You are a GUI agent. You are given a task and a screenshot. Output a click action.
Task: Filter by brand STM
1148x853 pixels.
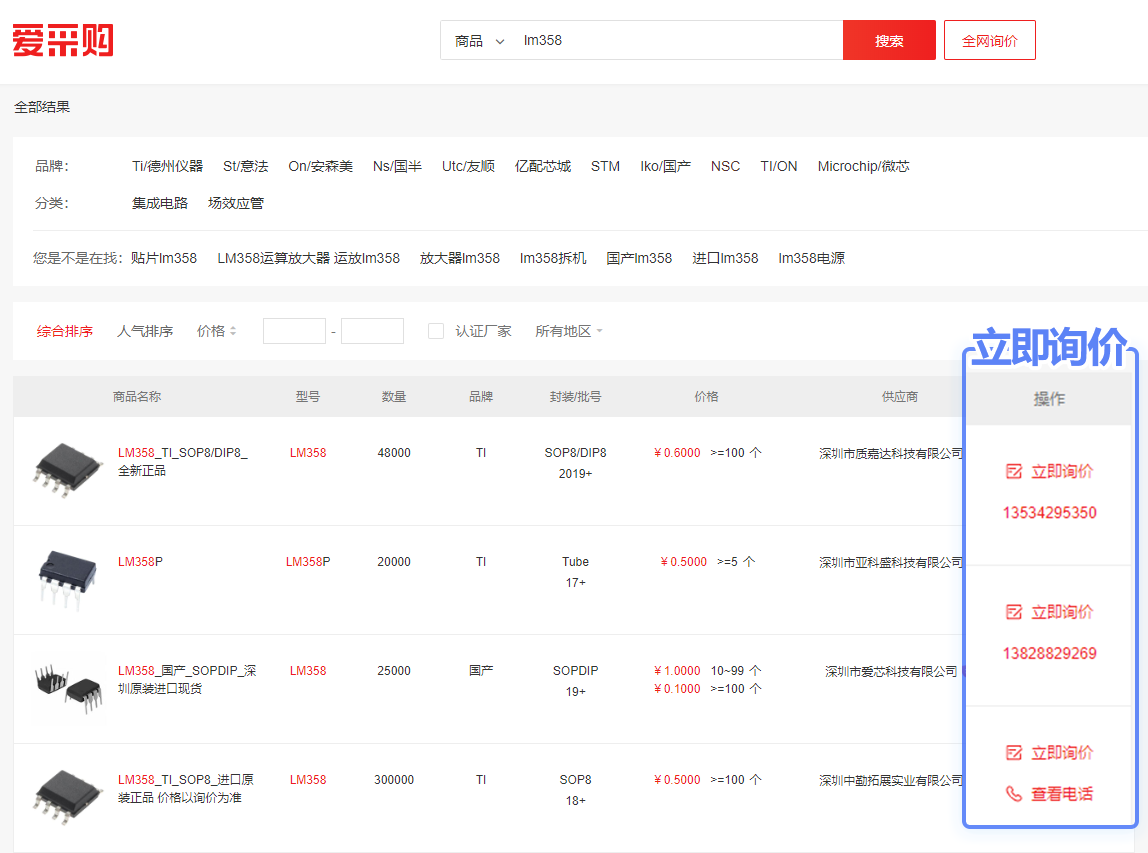click(605, 166)
